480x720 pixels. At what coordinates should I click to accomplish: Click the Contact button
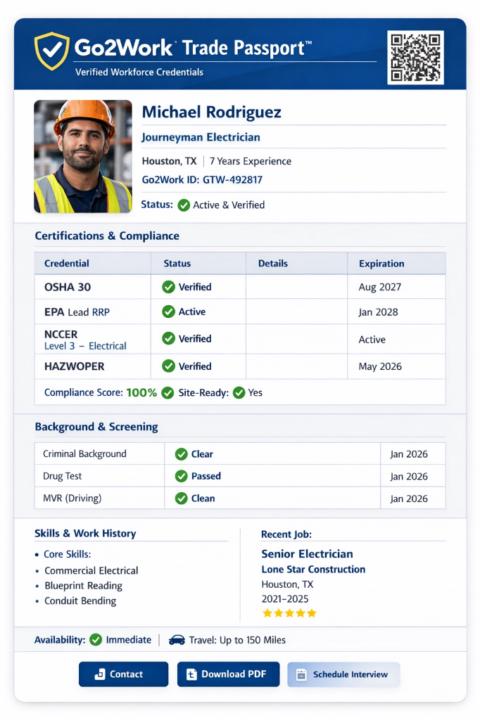123,674
